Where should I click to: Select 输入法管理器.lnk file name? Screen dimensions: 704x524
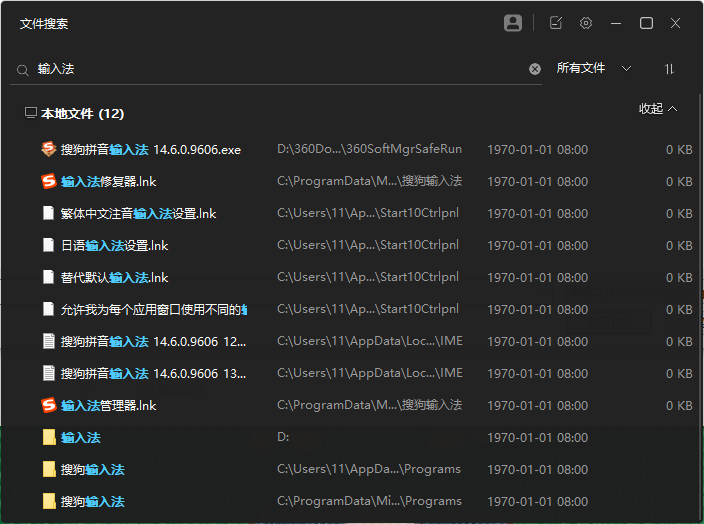(x=109, y=406)
